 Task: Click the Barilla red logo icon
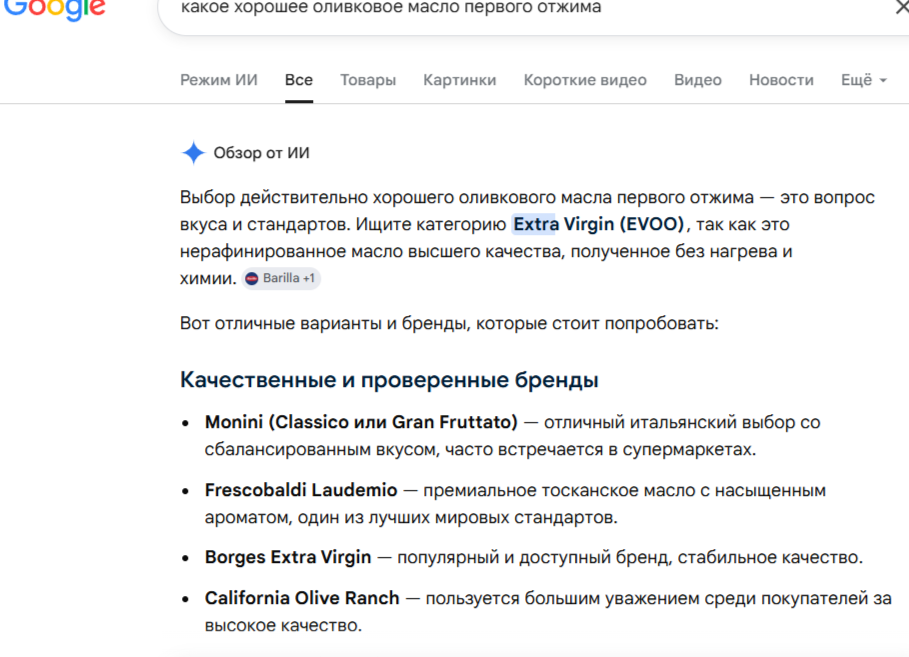[x=252, y=279]
